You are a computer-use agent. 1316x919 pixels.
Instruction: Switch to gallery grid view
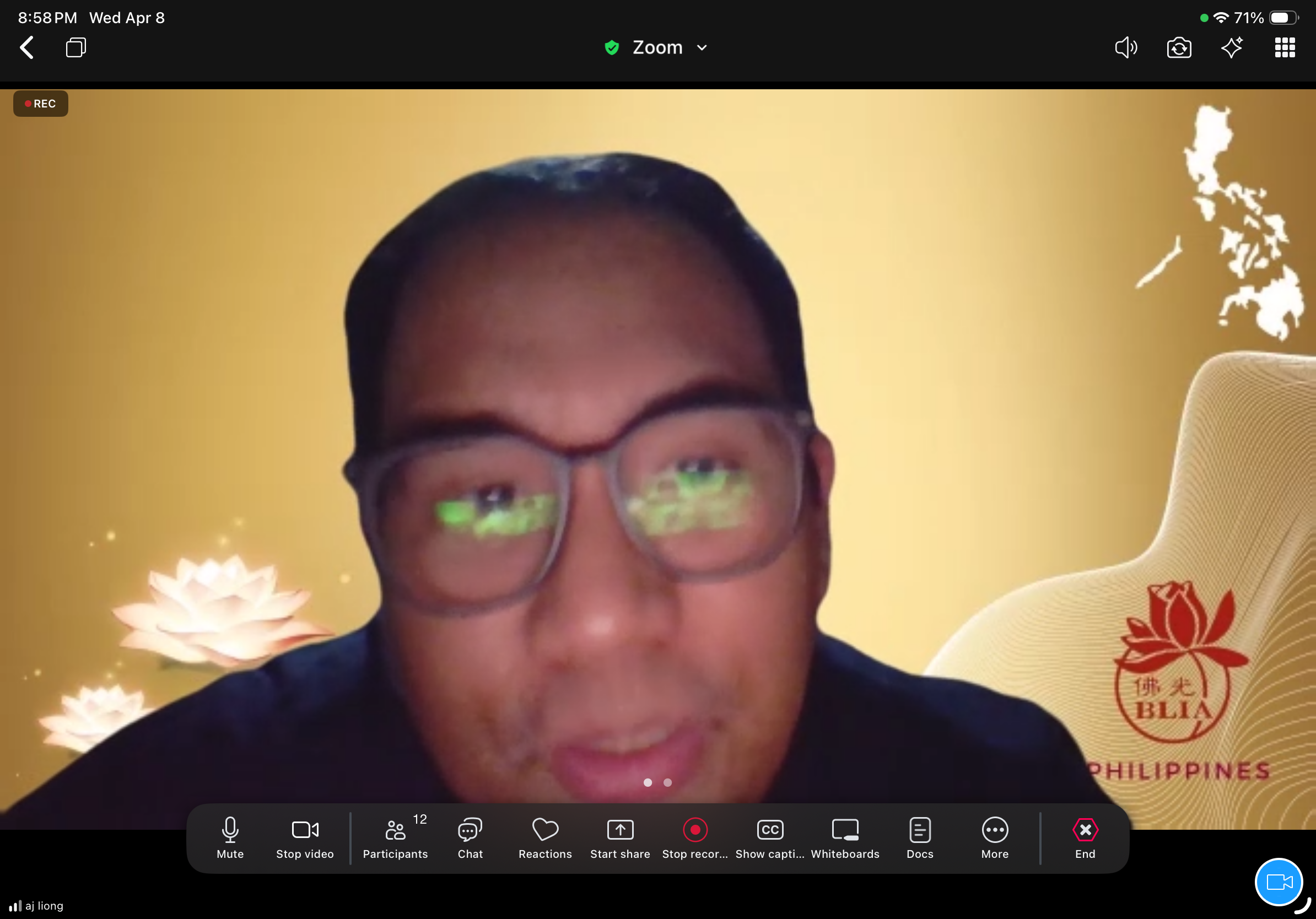[1285, 47]
